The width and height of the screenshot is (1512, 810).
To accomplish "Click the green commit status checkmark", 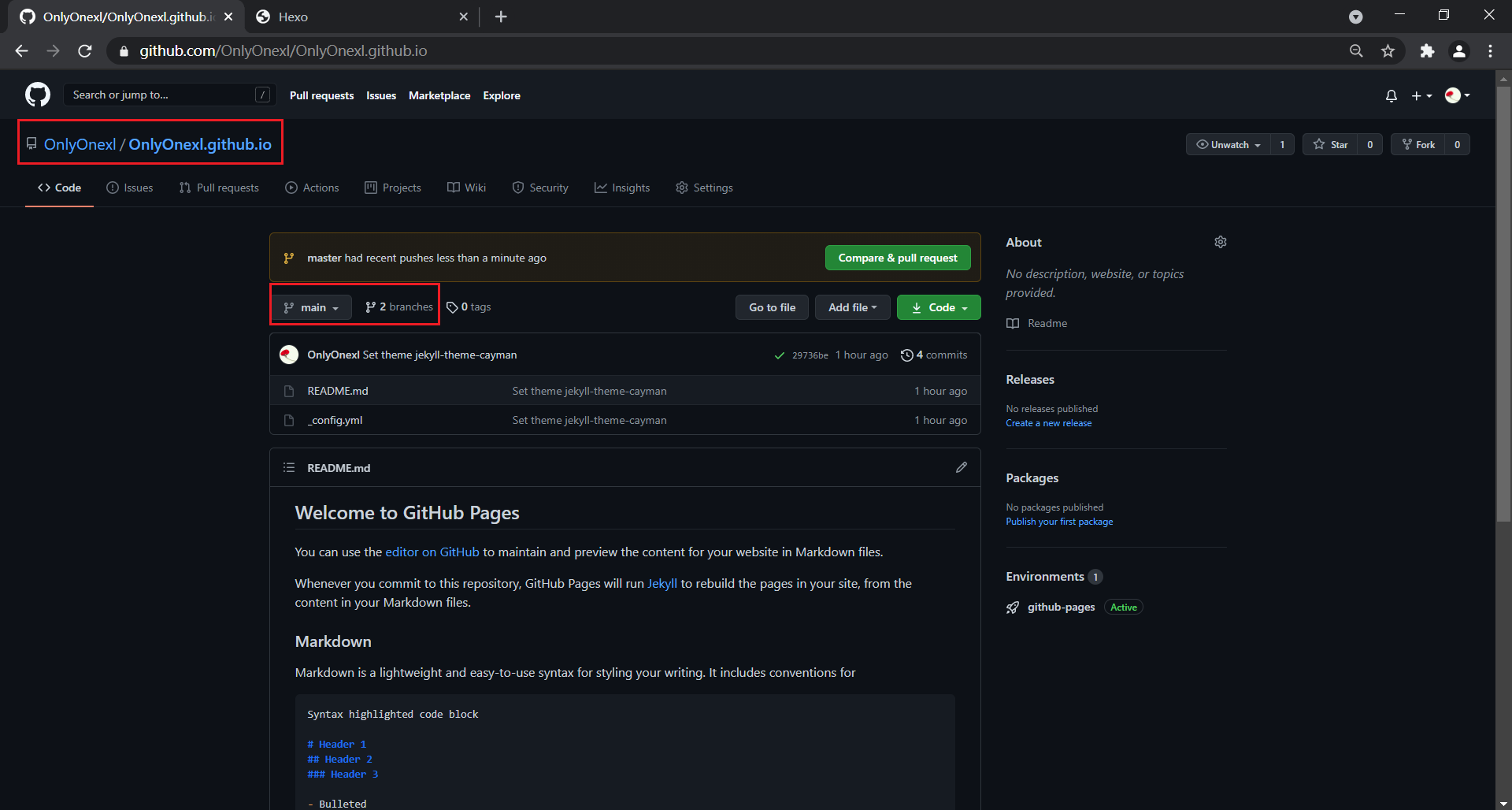I will (x=779, y=355).
